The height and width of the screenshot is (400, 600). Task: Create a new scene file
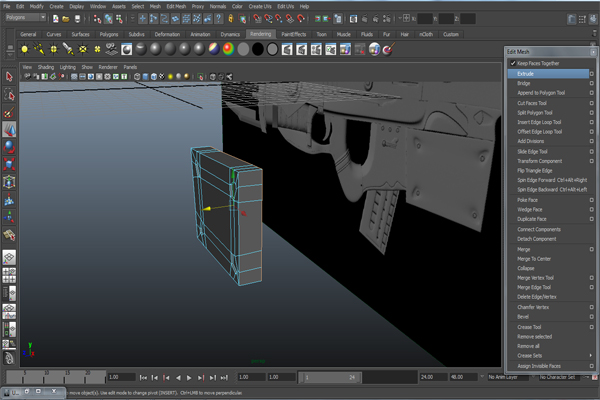[56, 19]
